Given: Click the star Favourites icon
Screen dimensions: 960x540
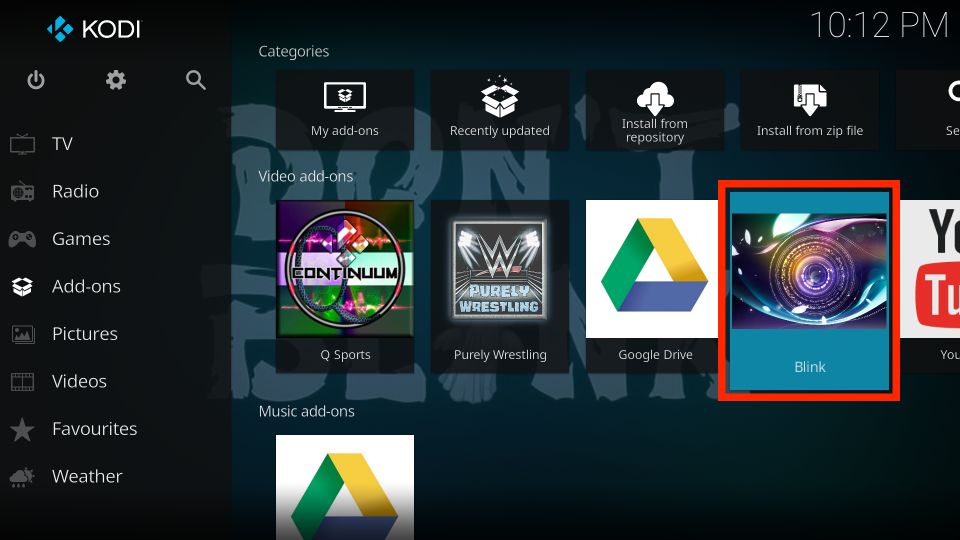Looking at the screenshot, I should pos(23,429).
